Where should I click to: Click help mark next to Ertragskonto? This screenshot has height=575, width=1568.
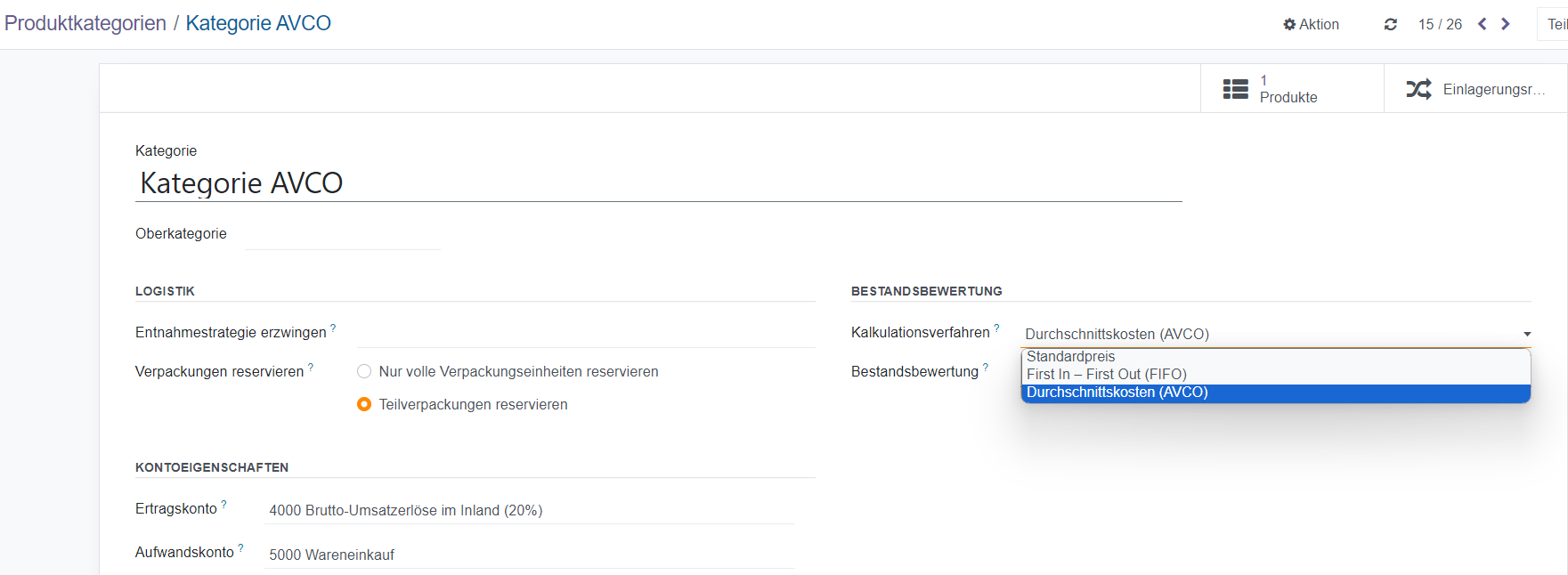pyautogui.click(x=223, y=505)
